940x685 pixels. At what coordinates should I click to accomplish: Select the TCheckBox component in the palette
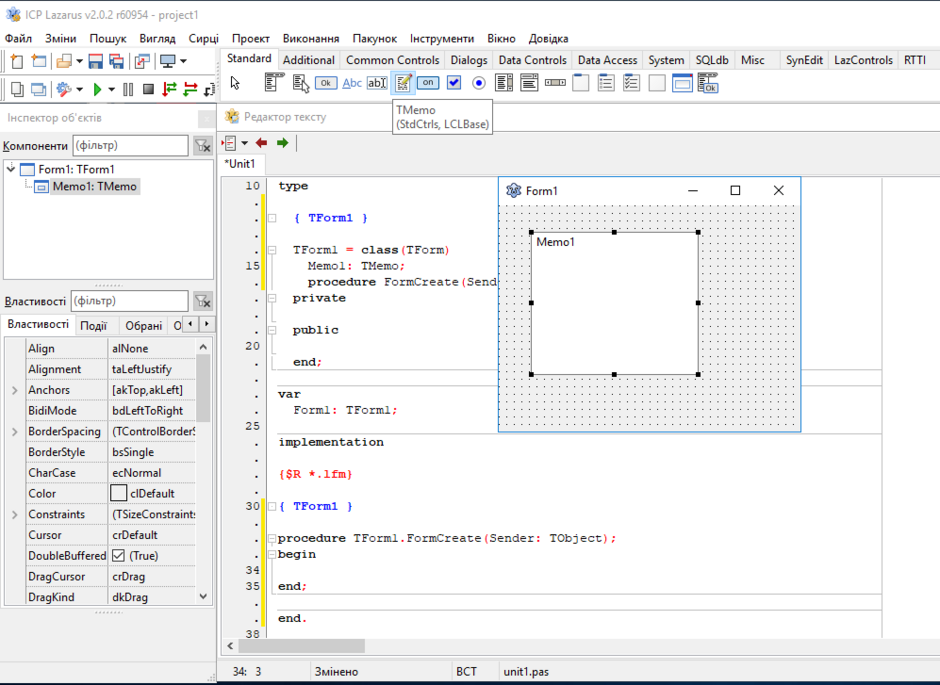tap(454, 83)
